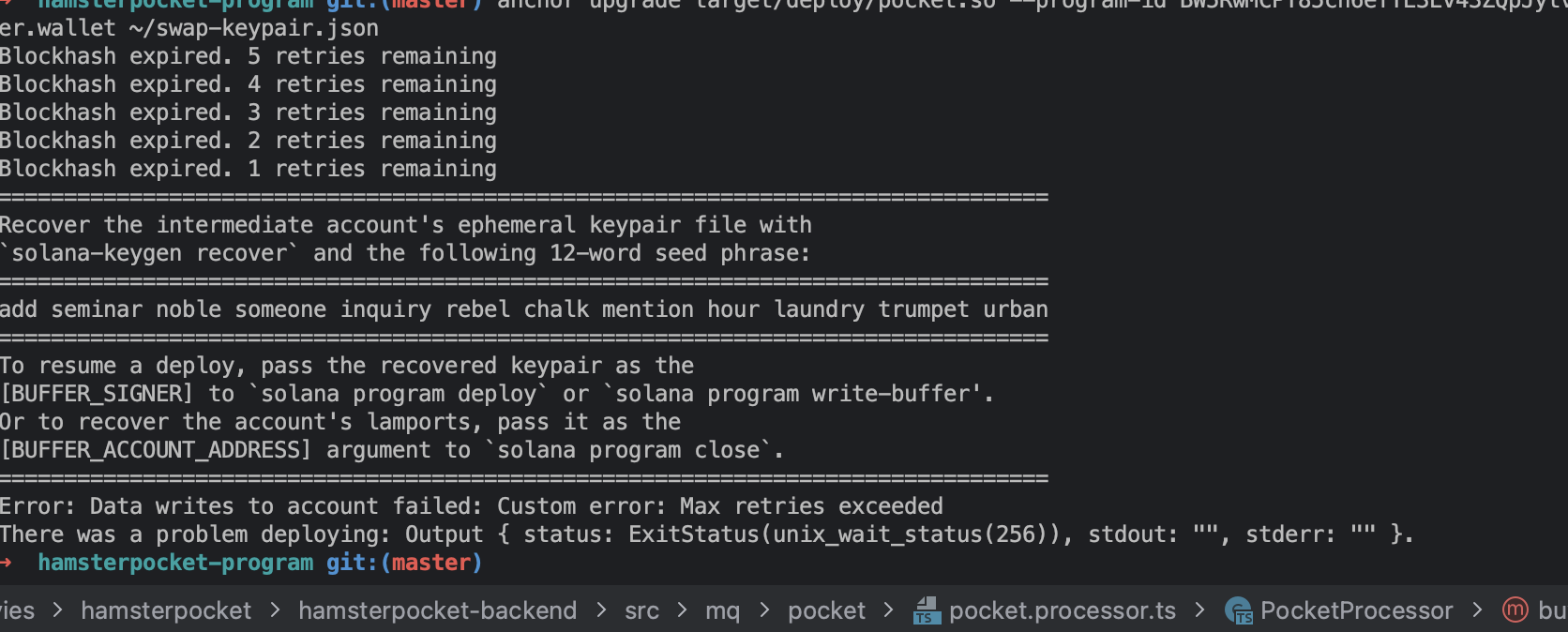Click the hamsterpocket-backend breadcrumb label
The image size is (1568, 632).
[x=437, y=610]
